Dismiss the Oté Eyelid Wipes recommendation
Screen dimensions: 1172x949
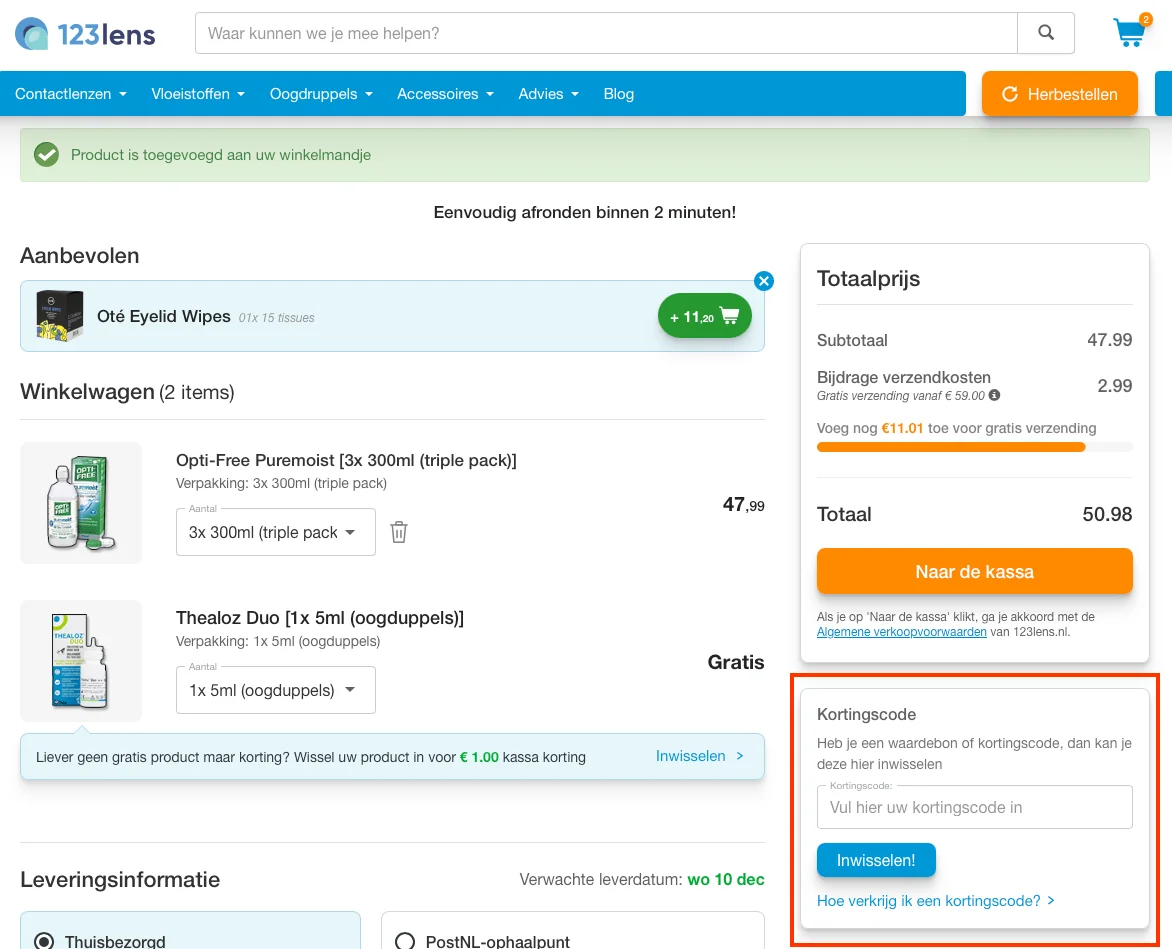click(x=764, y=281)
